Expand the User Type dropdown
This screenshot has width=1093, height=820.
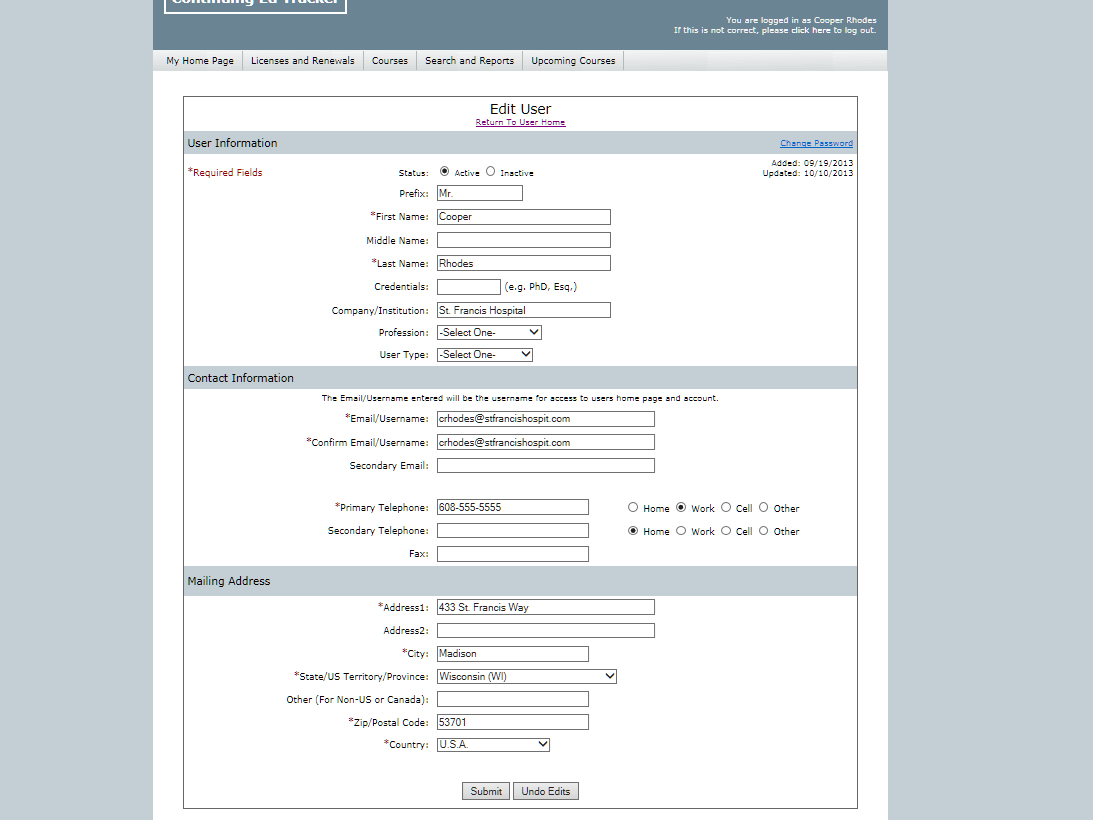pos(485,355)
